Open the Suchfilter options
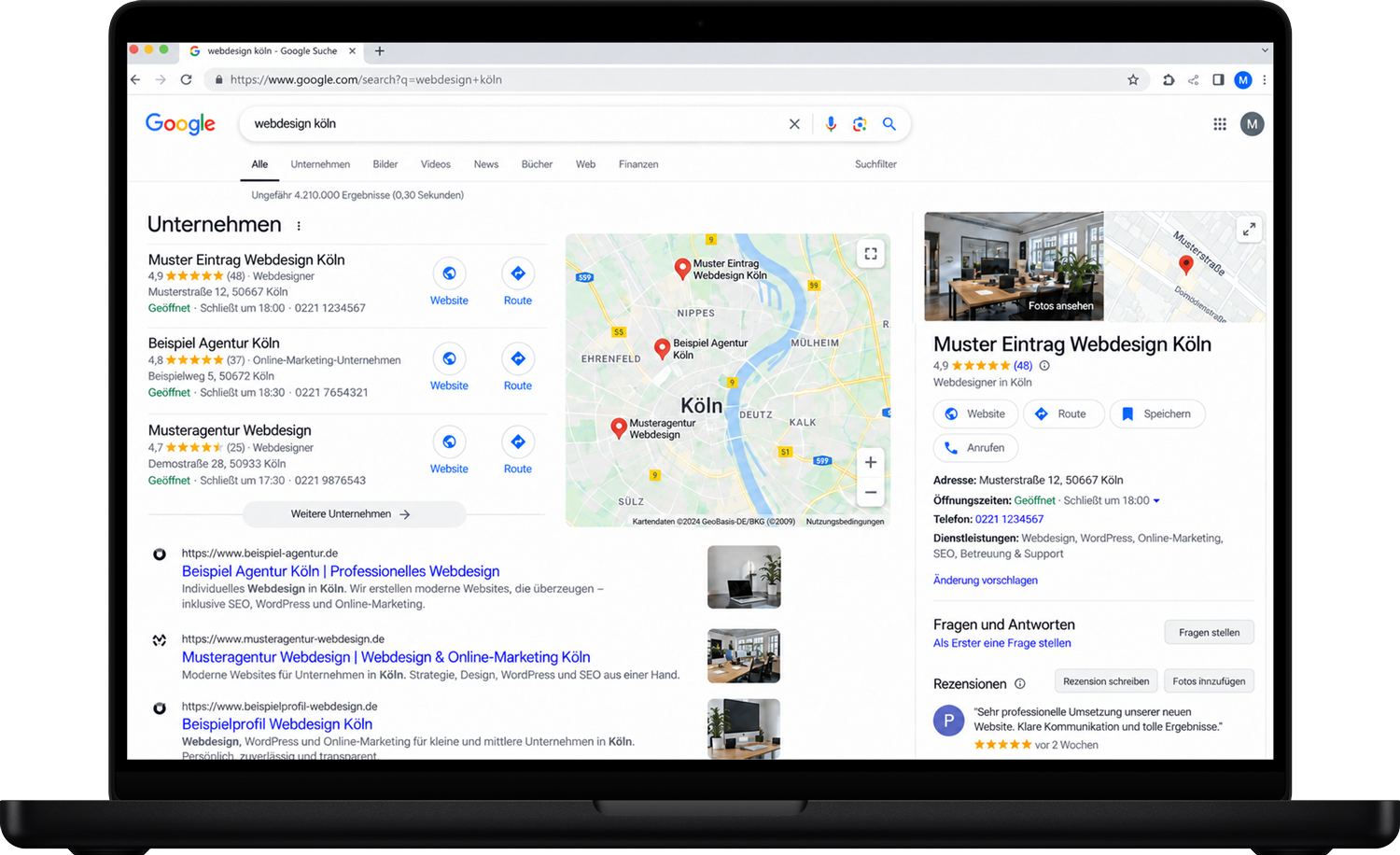This screenshot has height=855, width=1400. coord(875,164)
